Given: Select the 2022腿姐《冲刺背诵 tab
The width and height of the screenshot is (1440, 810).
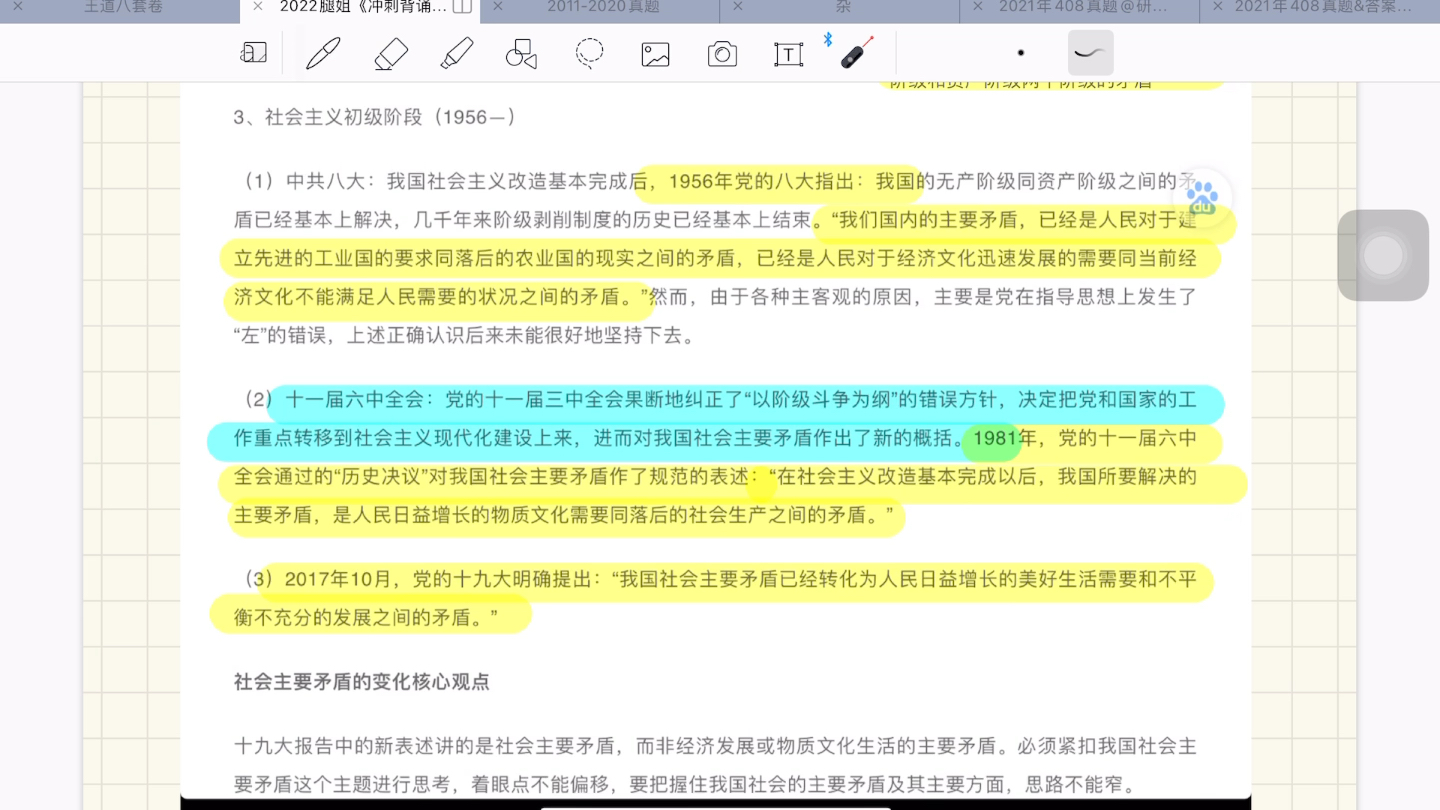Looking at the screenshot, I should [363, 7].
